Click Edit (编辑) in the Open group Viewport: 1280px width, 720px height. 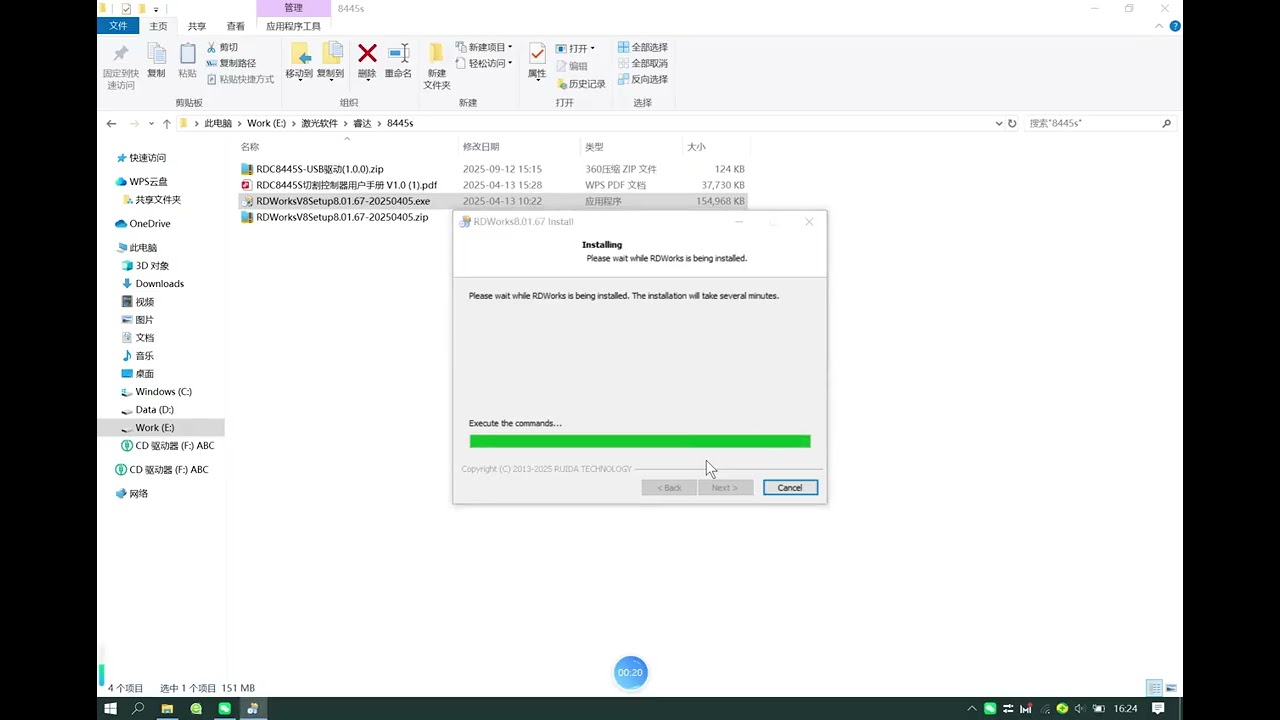(571, 66)
